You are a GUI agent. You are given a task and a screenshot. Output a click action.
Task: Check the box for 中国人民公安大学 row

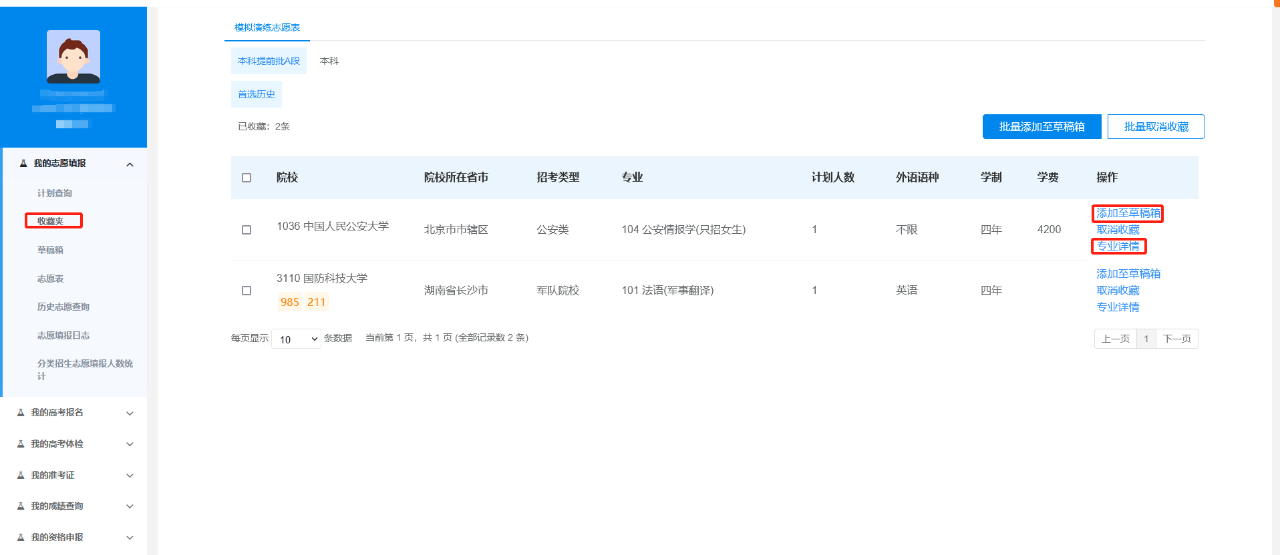point(247,230)
